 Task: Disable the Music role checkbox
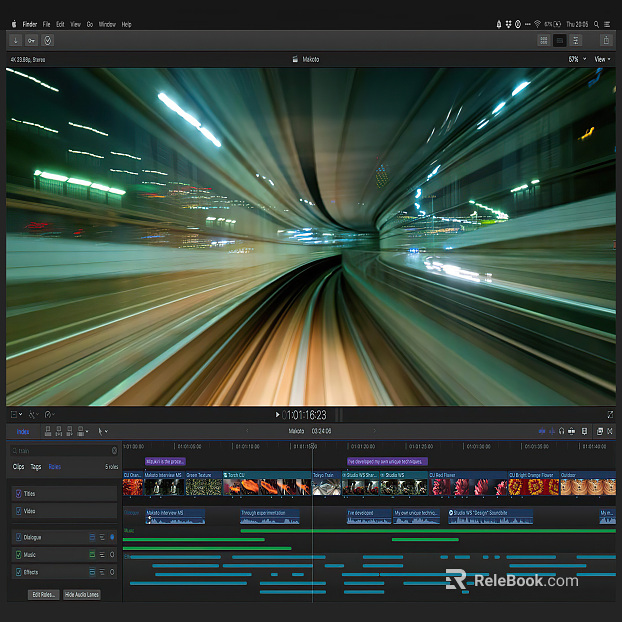click(18, 554)
